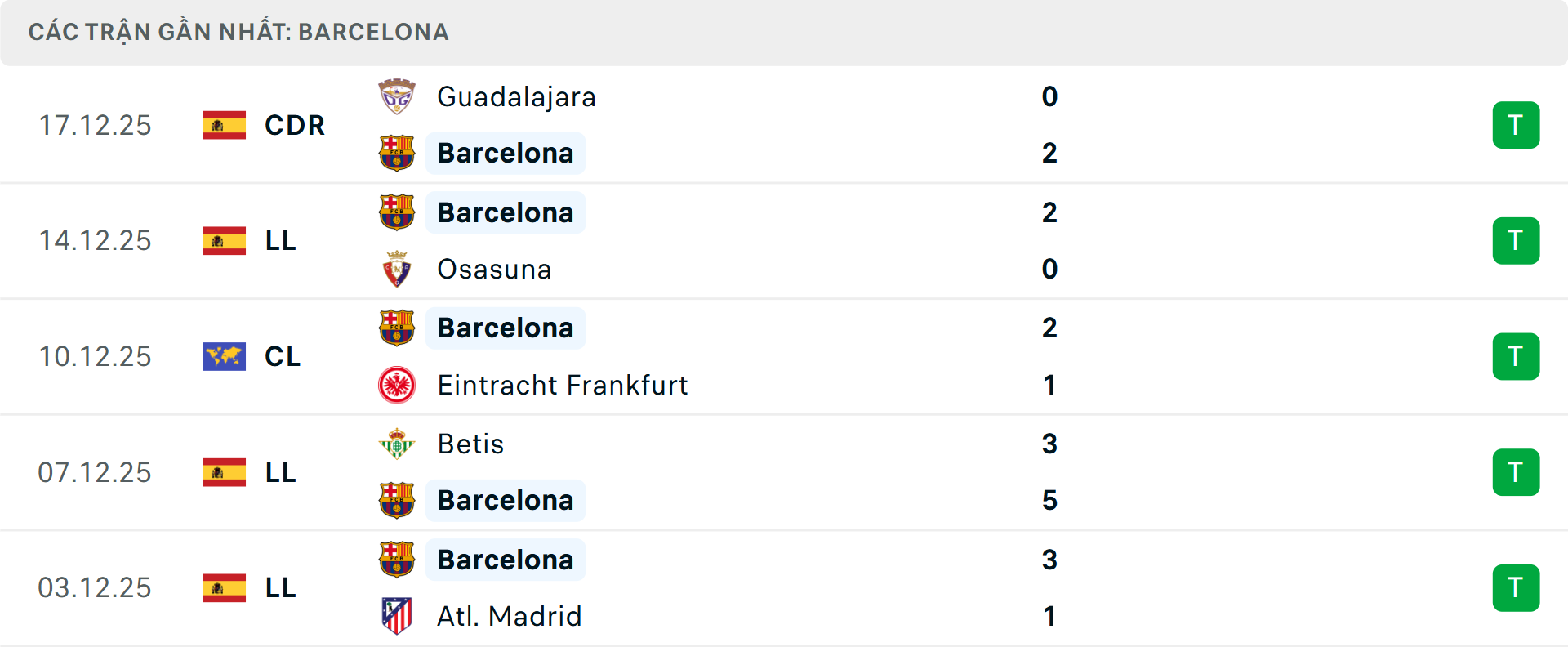Viewport: 1568px width, 647px height.
Task: Select the Eintracht Frankfurt team name
Action: [x=562, y=385]
